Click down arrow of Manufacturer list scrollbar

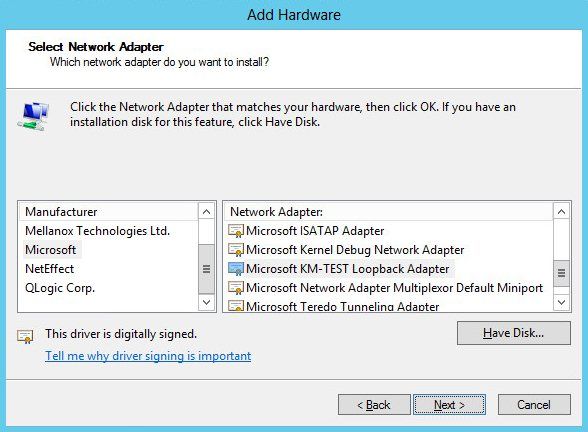[x=206, y=302]
